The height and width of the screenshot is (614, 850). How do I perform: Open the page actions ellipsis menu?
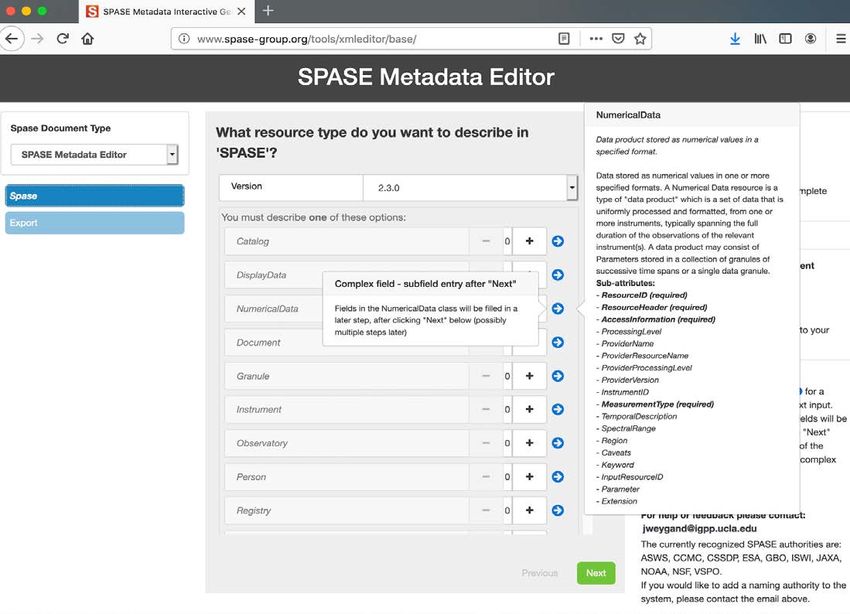coord(596,38)
